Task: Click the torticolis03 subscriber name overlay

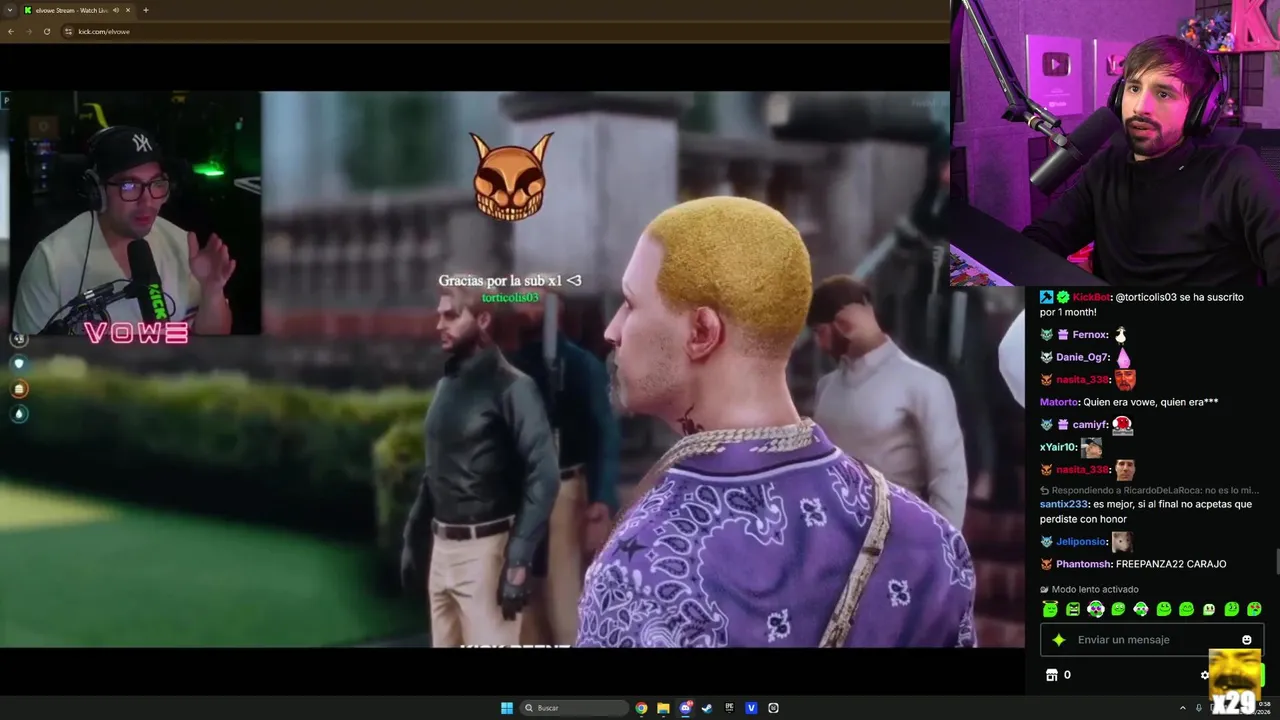Action: (x=510, y=298)
